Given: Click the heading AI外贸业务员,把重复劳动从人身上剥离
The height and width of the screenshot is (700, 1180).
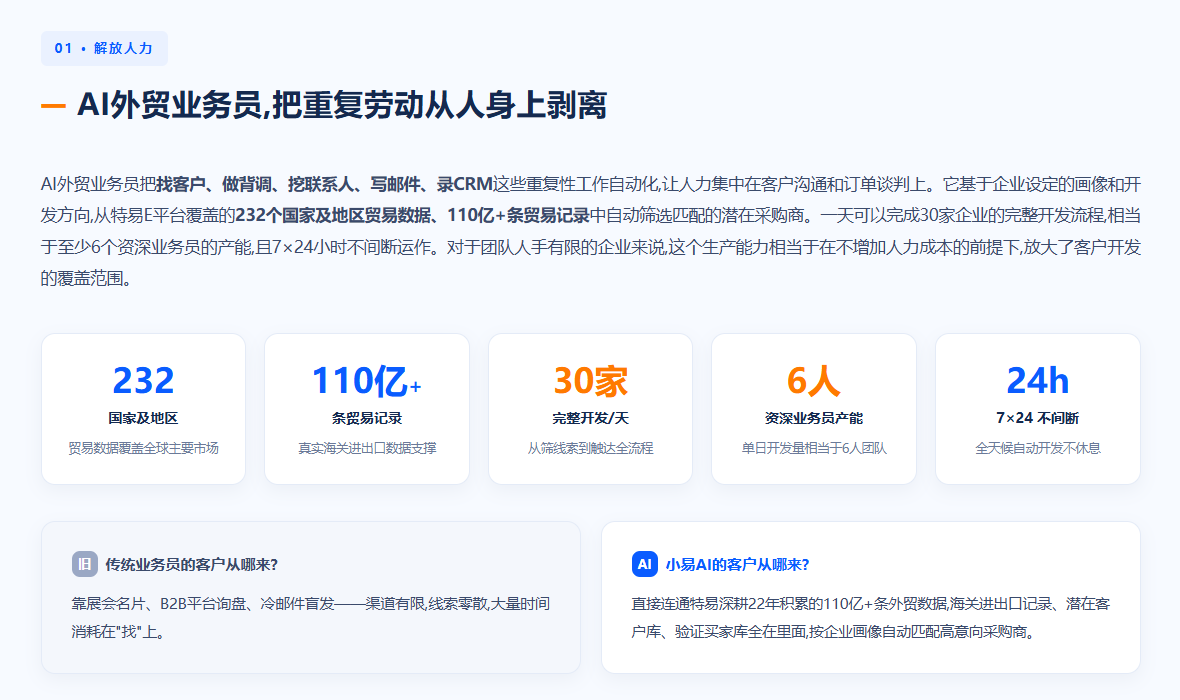Looking at the screenshot, I should (x=342, y=105).
